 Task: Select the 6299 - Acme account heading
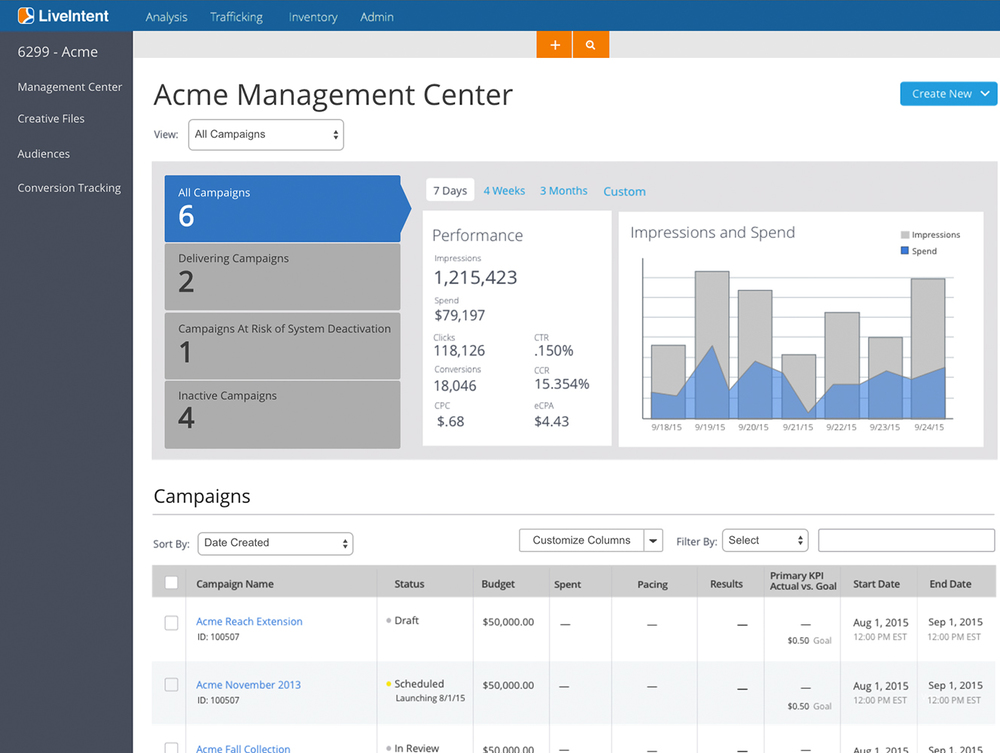point(57,52)
